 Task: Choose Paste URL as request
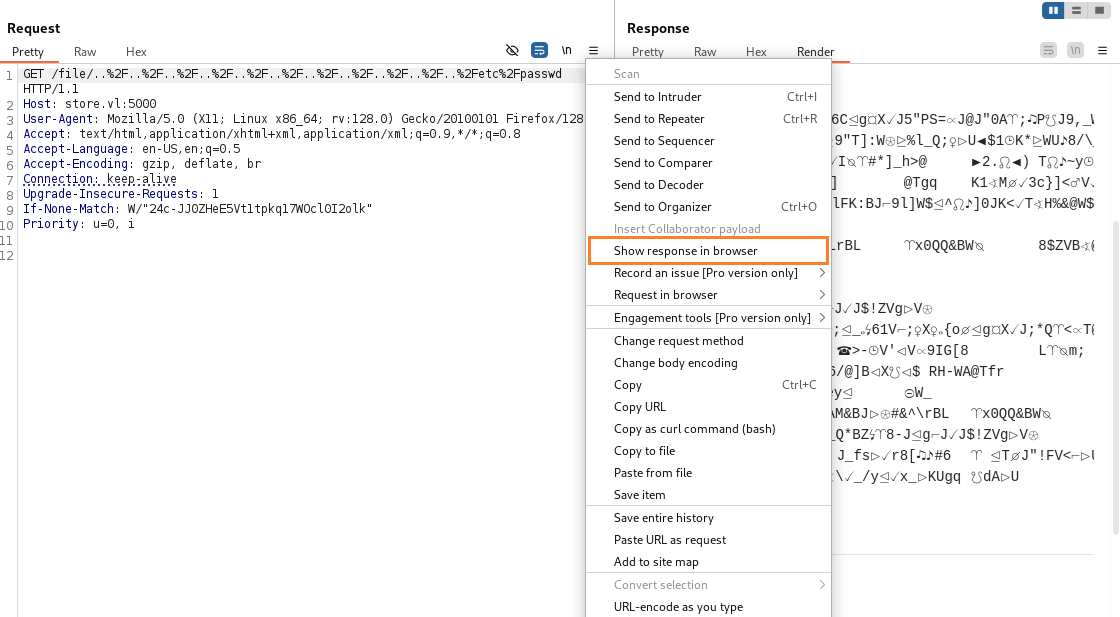click(708, 540)
